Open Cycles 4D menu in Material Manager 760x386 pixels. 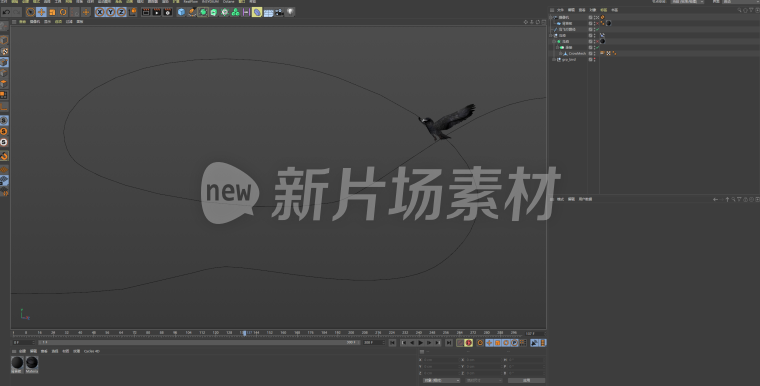(92, 351)
